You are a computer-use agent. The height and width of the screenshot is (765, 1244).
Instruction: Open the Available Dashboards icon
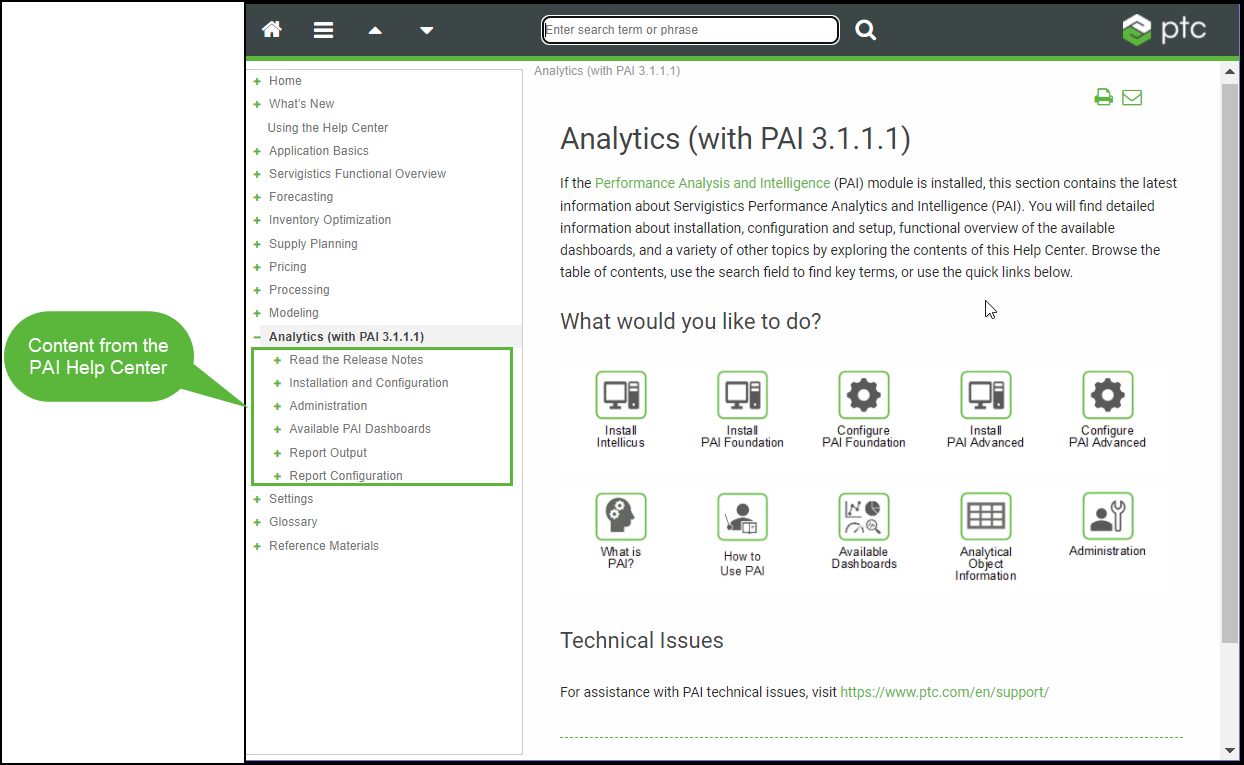tap(864, 517)
